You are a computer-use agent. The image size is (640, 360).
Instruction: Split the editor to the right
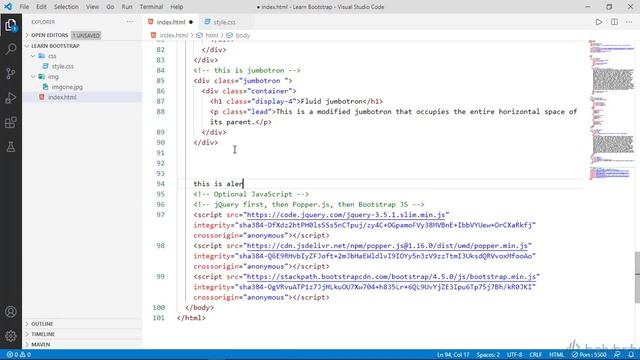point(614,22)
